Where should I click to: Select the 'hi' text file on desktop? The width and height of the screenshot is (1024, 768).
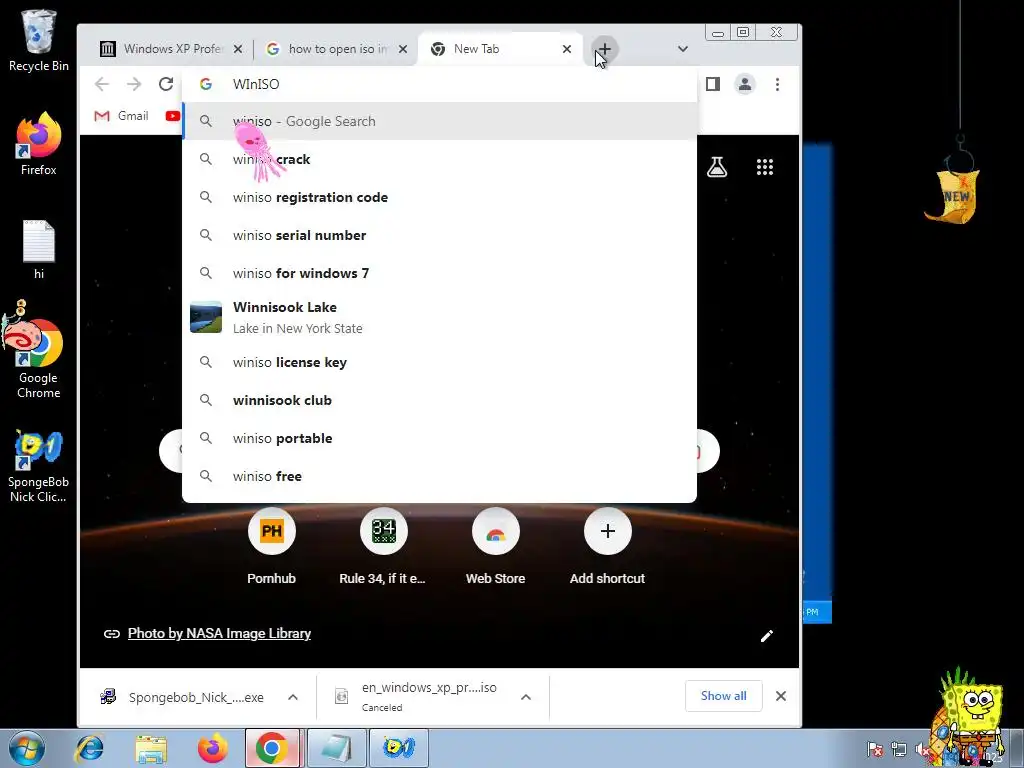click(x=39, y=249)
